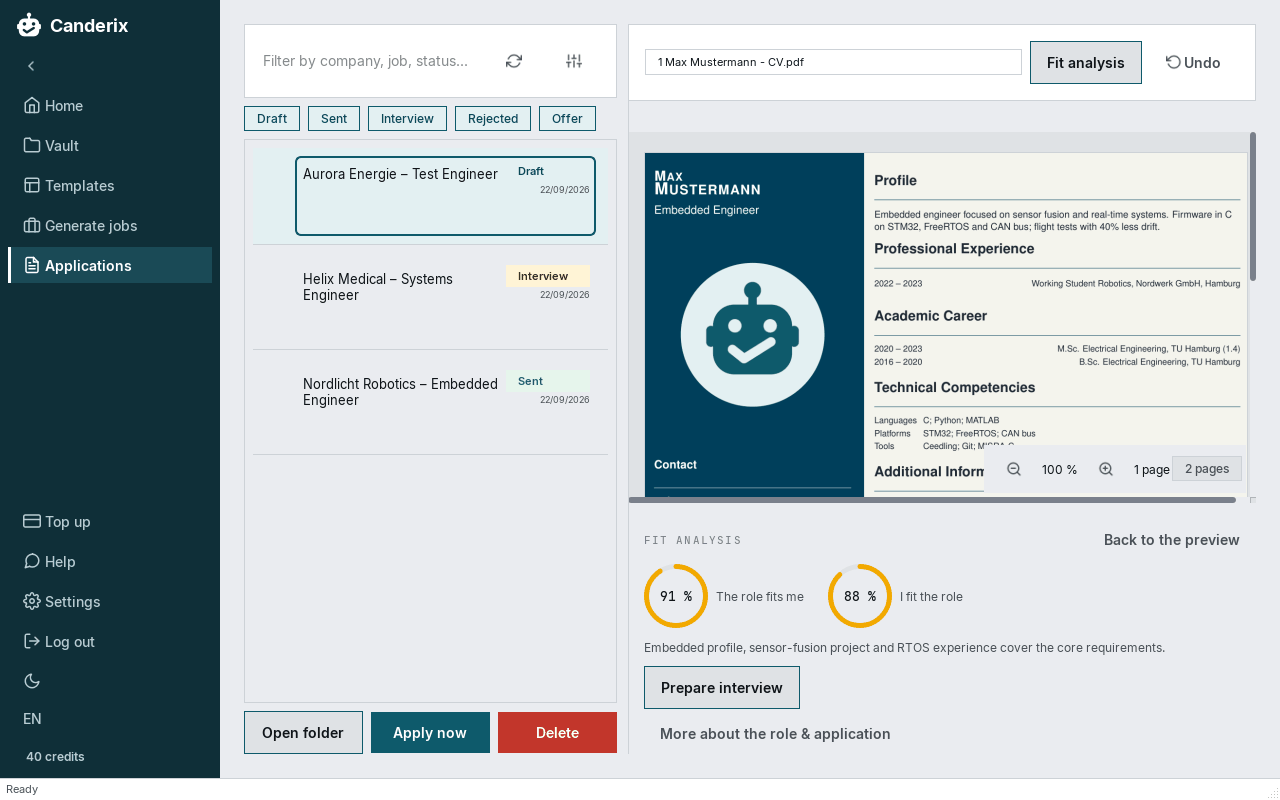This screenshot has height=800, width=1280.
Task: Switch preview to 2 pages view
Action: tap(1207, 469)
